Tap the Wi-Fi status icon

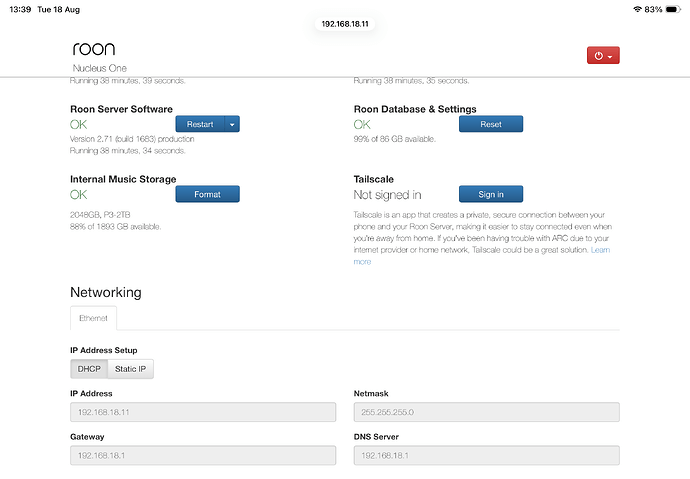[637, 9]
